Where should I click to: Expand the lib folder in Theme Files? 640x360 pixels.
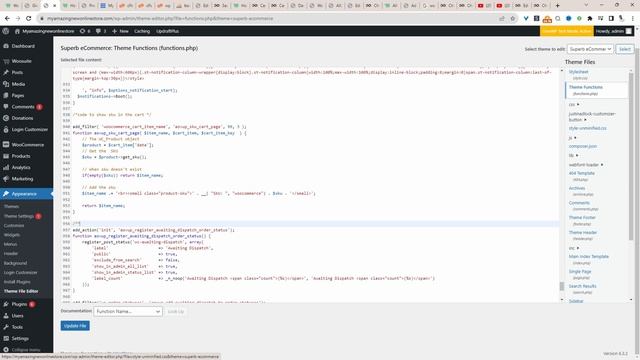point(577,156)
